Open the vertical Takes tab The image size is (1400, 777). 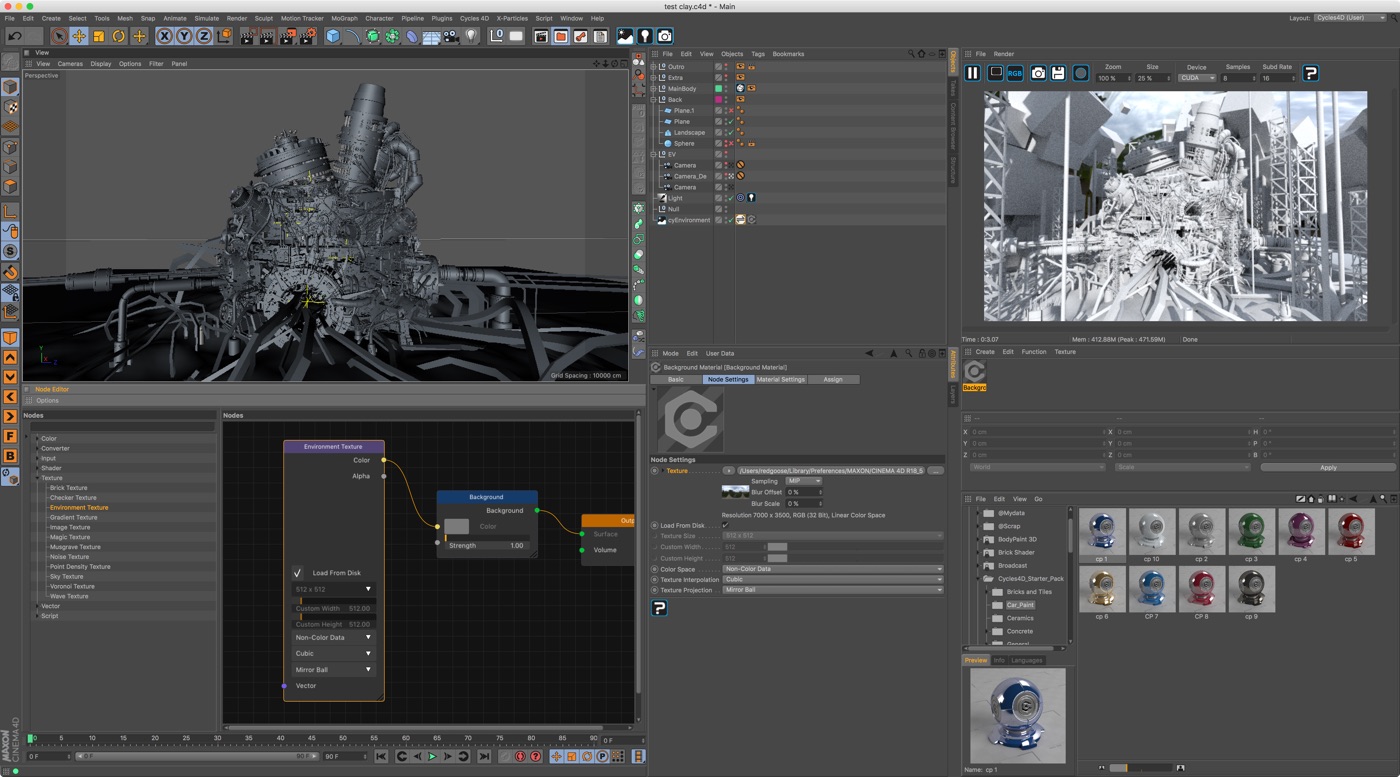pyautogui.click(x=953, y=89)
